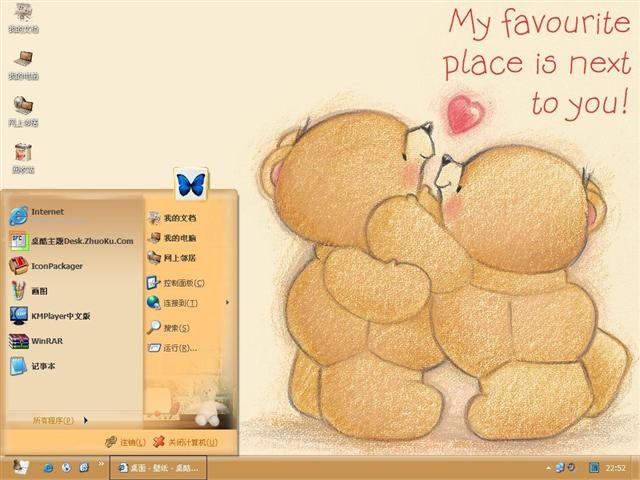Launch Internet Explorer from Quick Launch
This screenshot has width=640, height=480.
coord(48,468)
